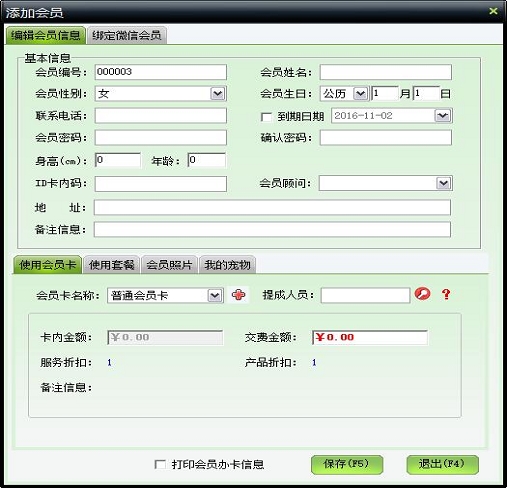The height and width of the screenshot is (488, 507).
Task: Open the 会员性别 dropdown
Action: click(x=218, y=94)
